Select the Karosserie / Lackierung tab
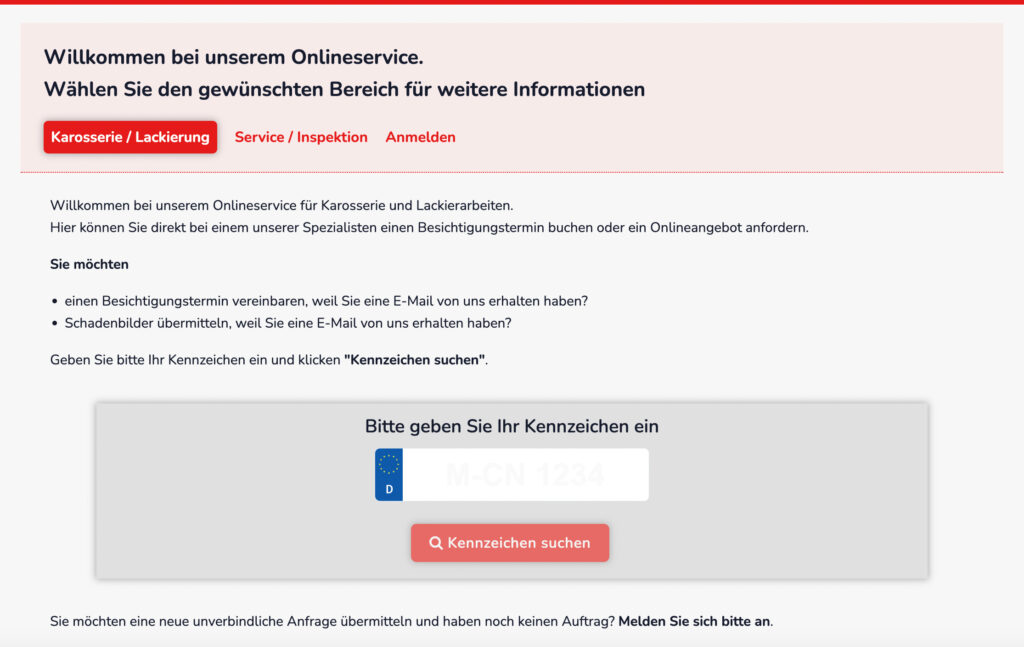Image resolution: width=1024 pixels, height=647 pixels. [130, 137]
